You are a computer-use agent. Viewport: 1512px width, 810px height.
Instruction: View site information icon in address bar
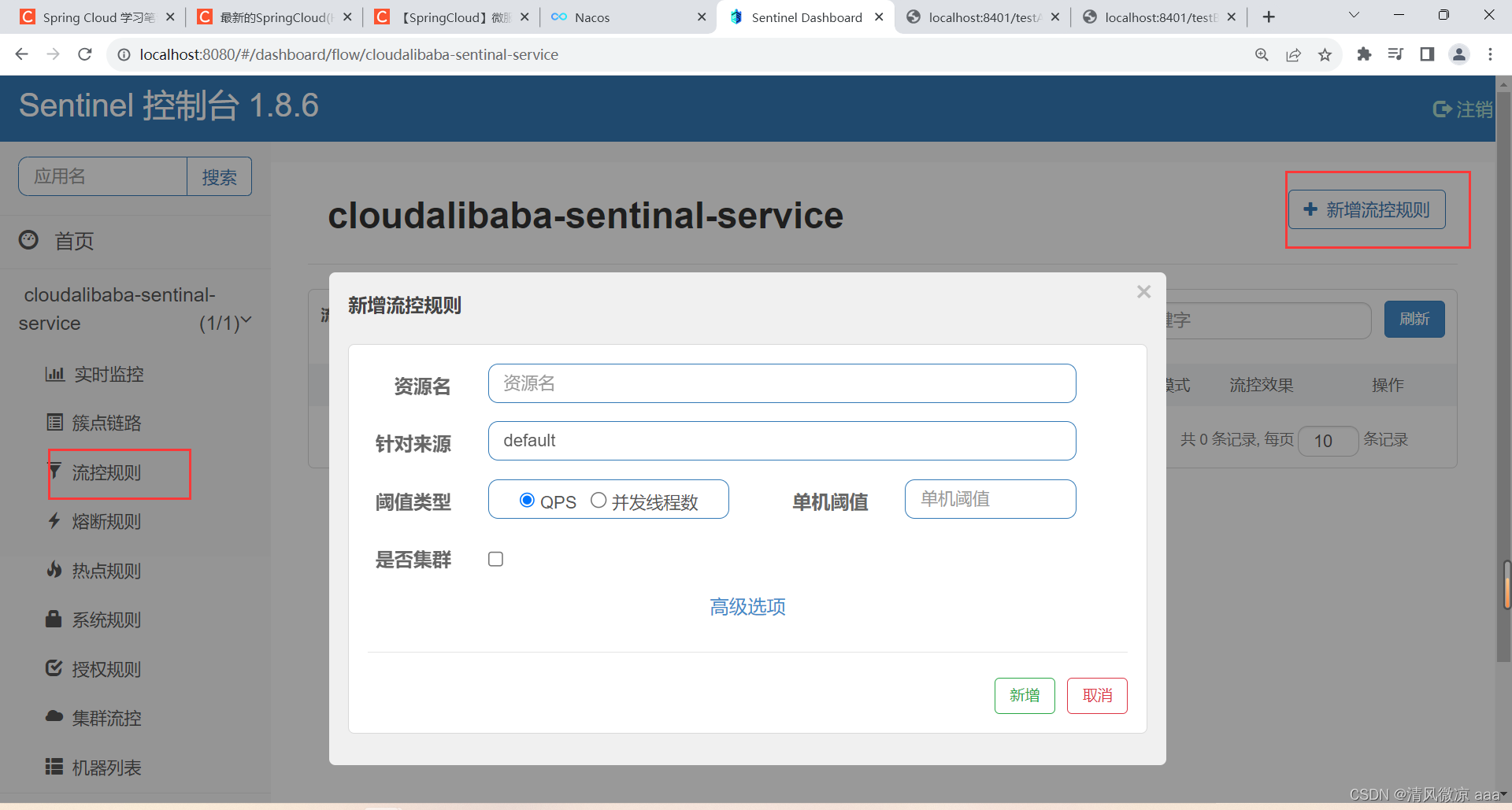[x=124, y=54]
